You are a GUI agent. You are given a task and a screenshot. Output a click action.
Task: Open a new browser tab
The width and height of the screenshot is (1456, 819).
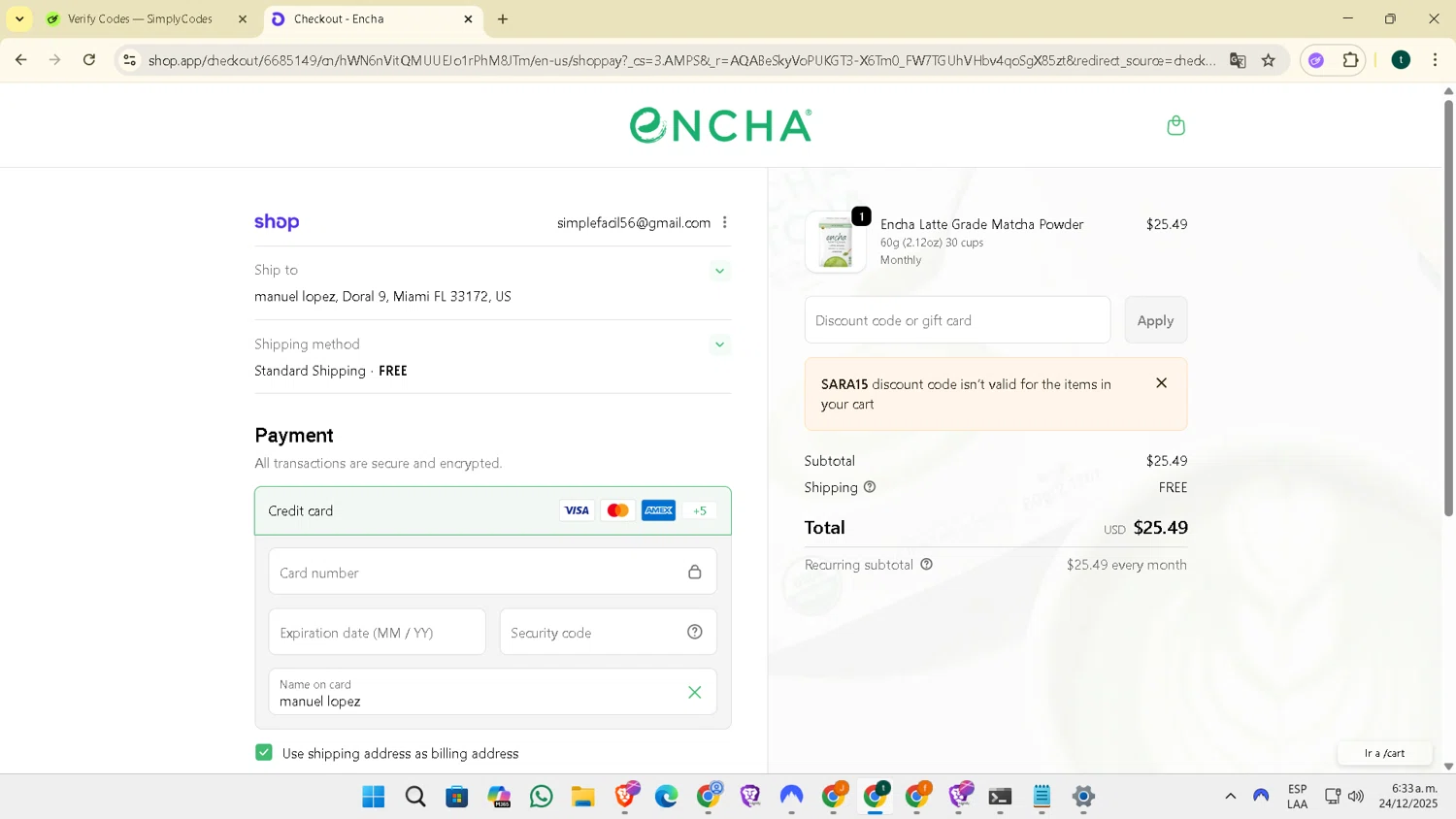tap(503, 18)
